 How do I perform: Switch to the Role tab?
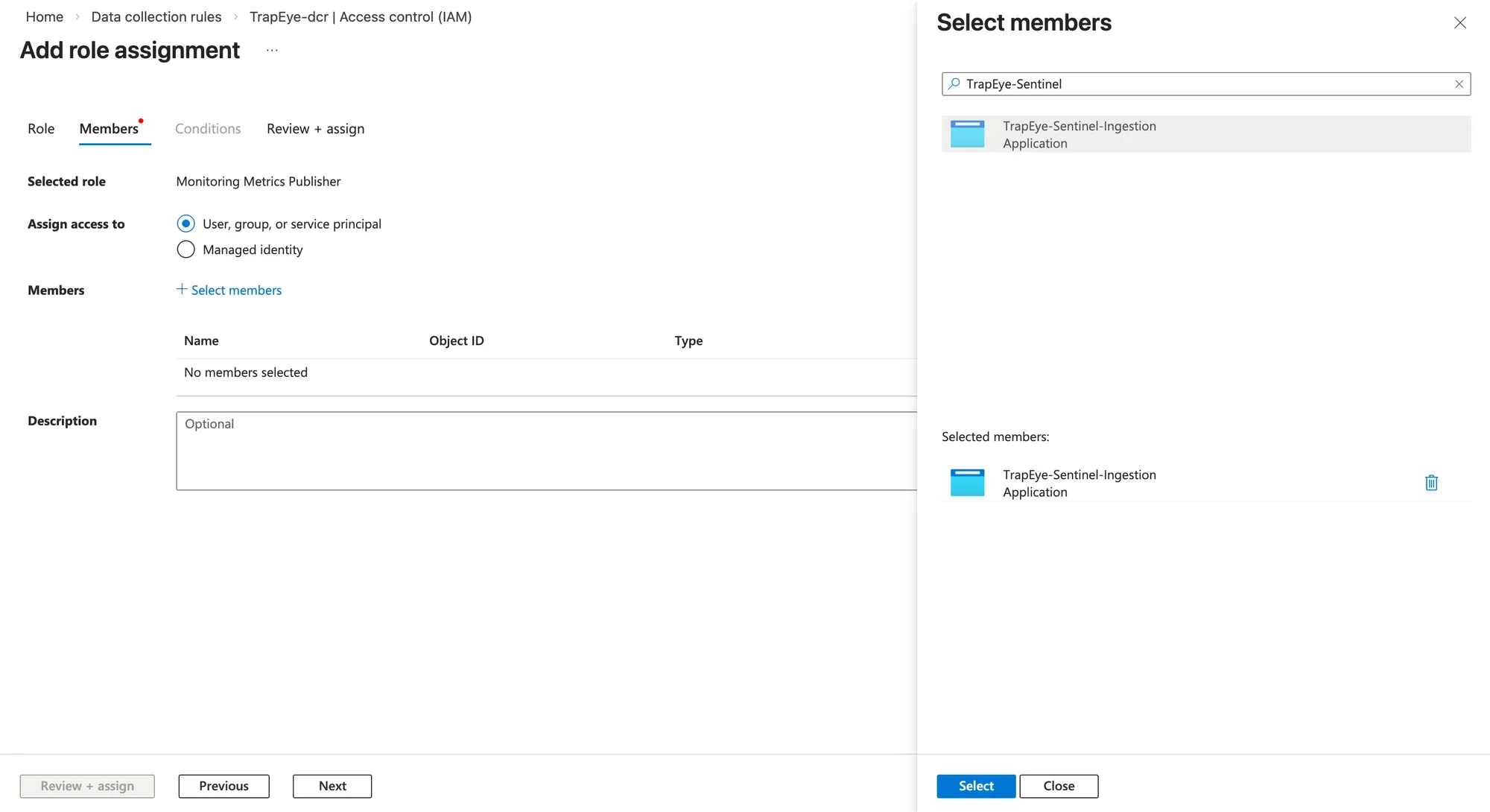tap(41, 128)
